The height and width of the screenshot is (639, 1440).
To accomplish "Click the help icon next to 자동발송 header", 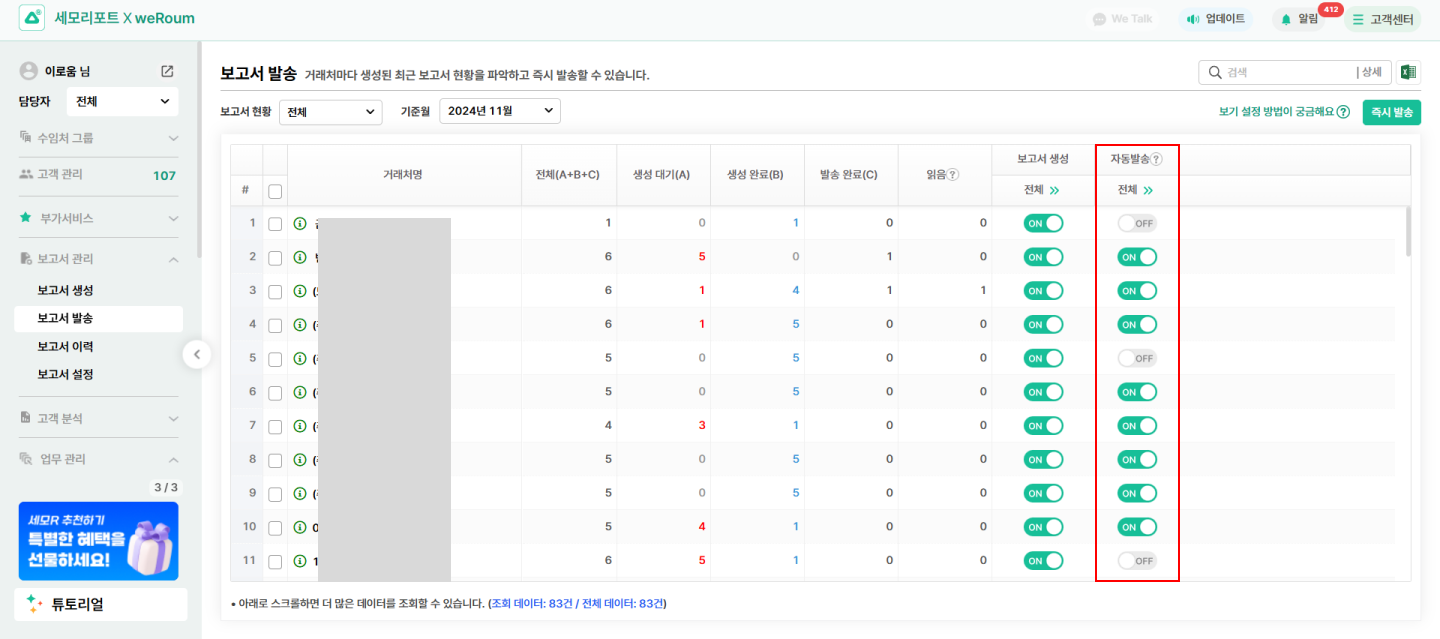I will pyautogui.click(x=1156, y=159).
